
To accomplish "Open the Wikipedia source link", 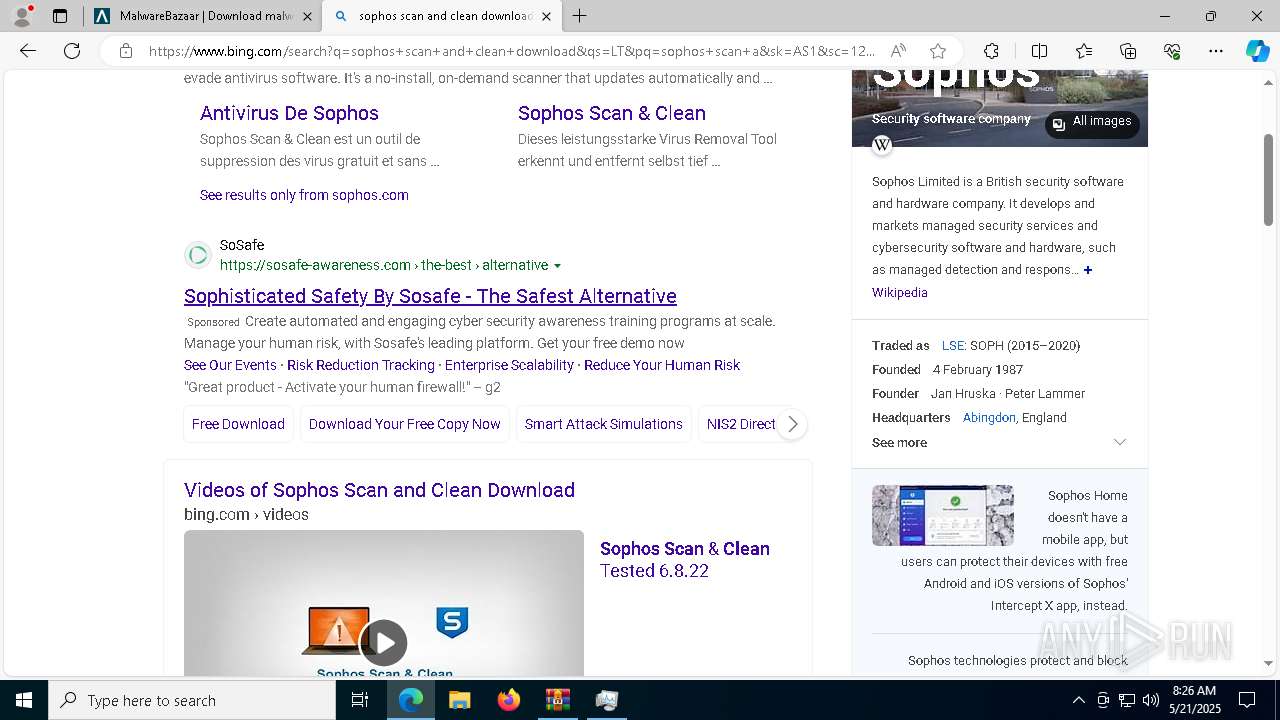I will tap(900, 293).
